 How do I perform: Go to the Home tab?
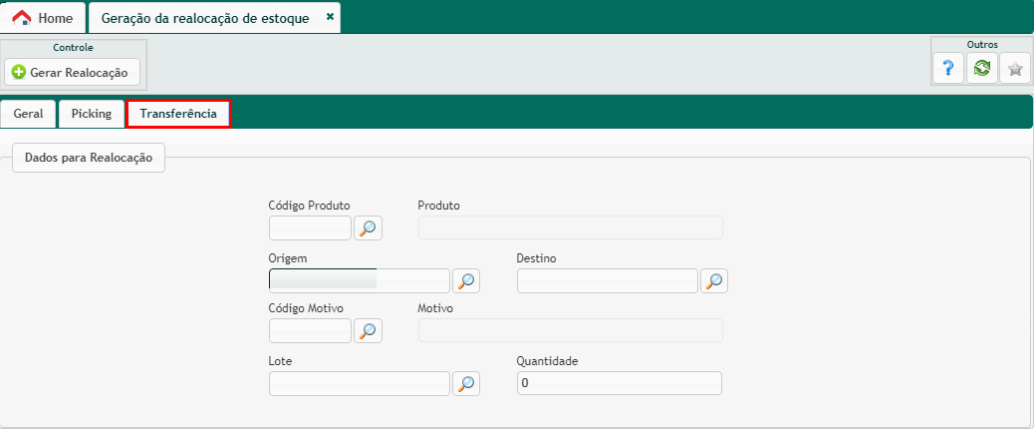click(43, 18)
